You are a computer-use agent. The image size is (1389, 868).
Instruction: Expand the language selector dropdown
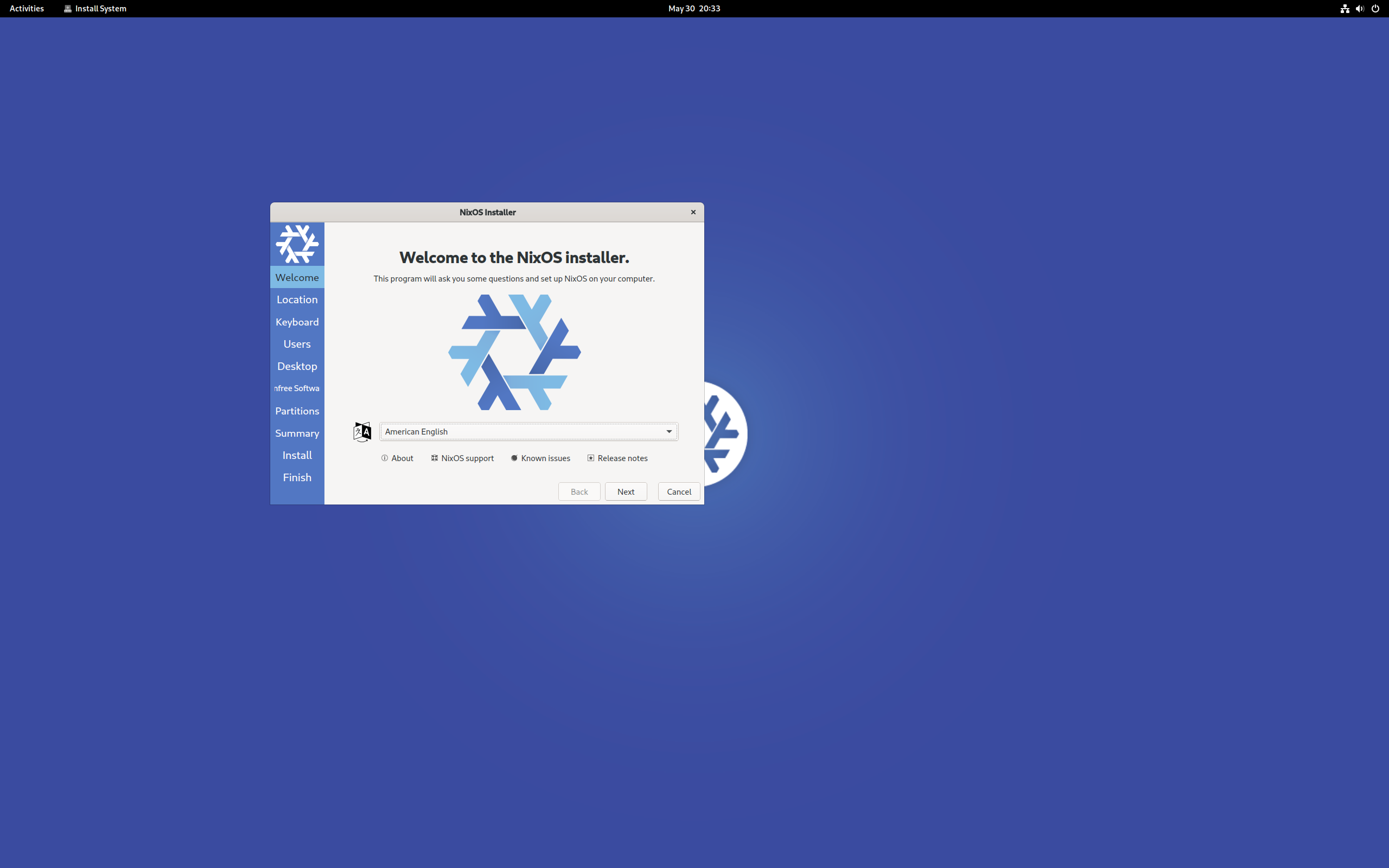(668, 431)
